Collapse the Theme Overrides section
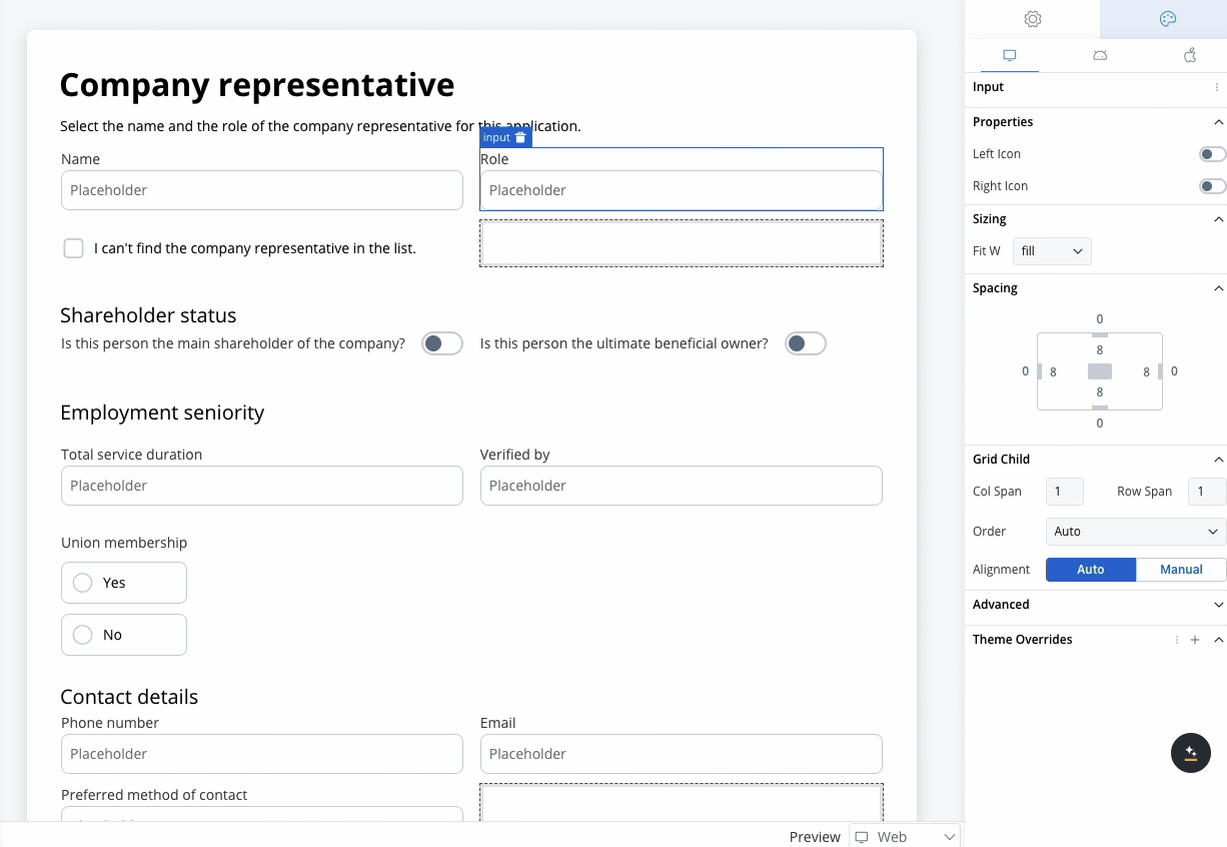 [1218, 640]
